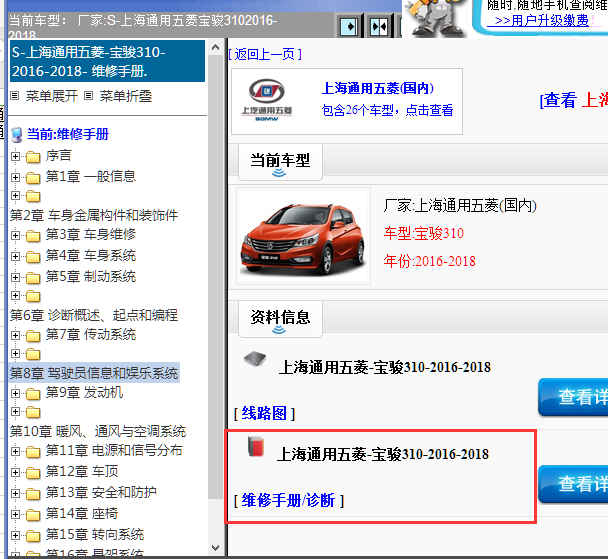Select 第6章 诊断概述、起点和编程
608x559 pixels.
(94, 315)
